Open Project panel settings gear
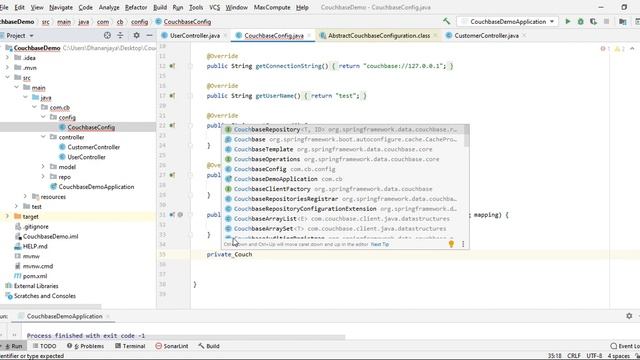Image resolution: width=640 pixels, height=360 pixels. (x=136, y=36)
